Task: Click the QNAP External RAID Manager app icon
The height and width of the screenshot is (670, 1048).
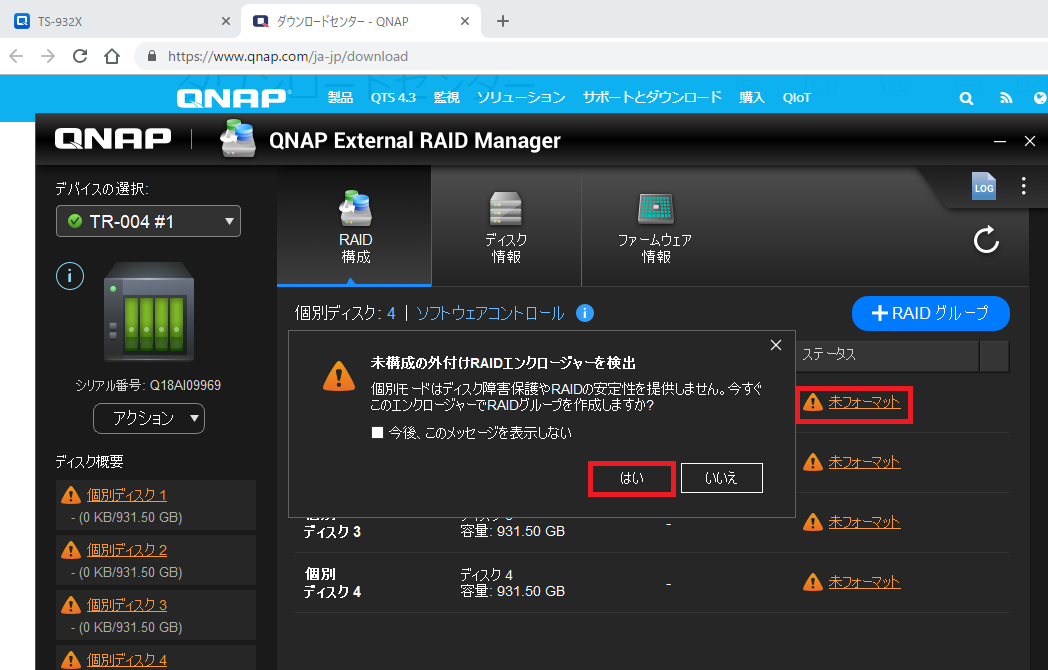Action: (x=238, y=138)
